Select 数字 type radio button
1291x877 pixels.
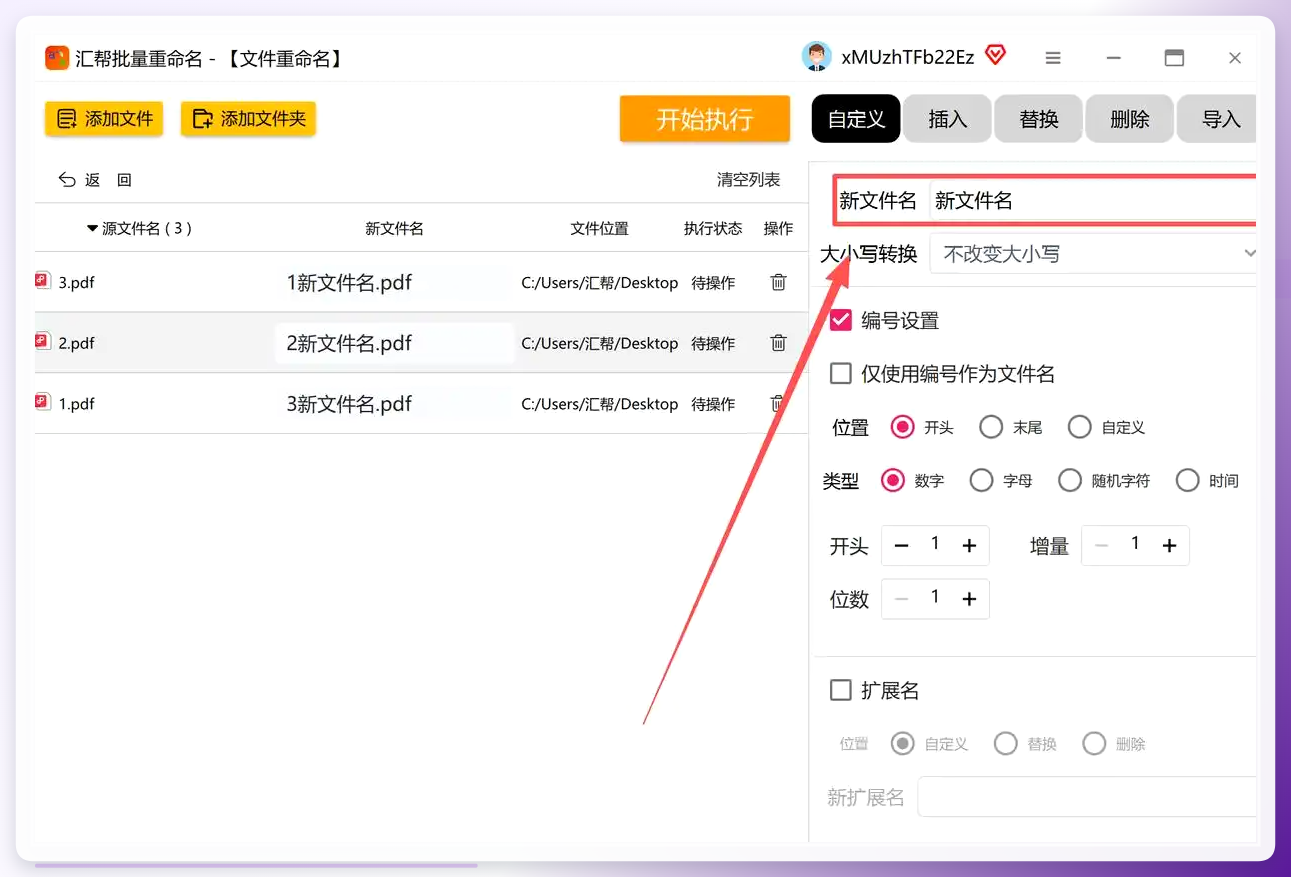pos(892,481)
